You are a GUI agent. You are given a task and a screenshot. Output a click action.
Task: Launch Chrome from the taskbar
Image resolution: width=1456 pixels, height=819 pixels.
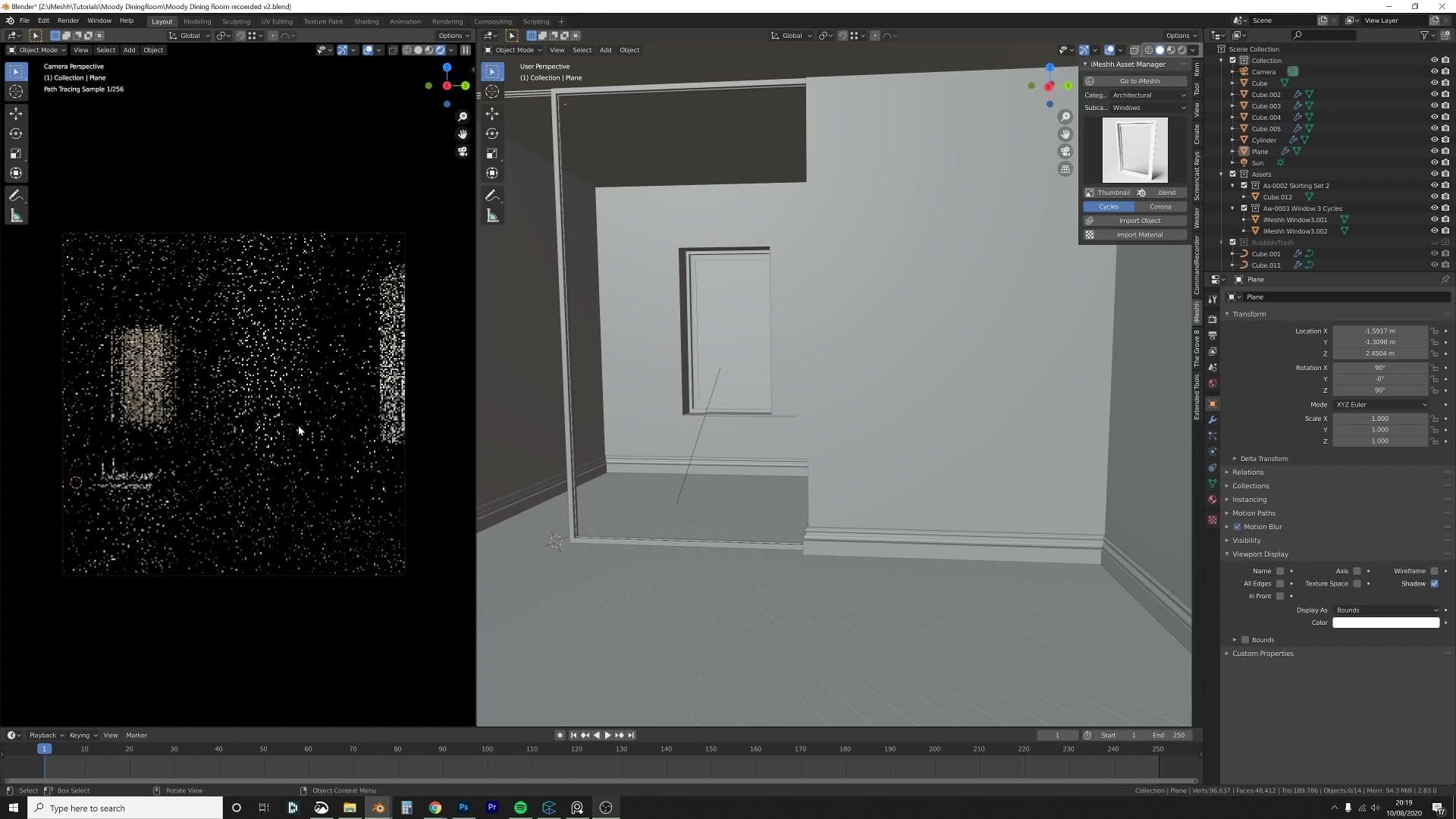tap(435, 808)
